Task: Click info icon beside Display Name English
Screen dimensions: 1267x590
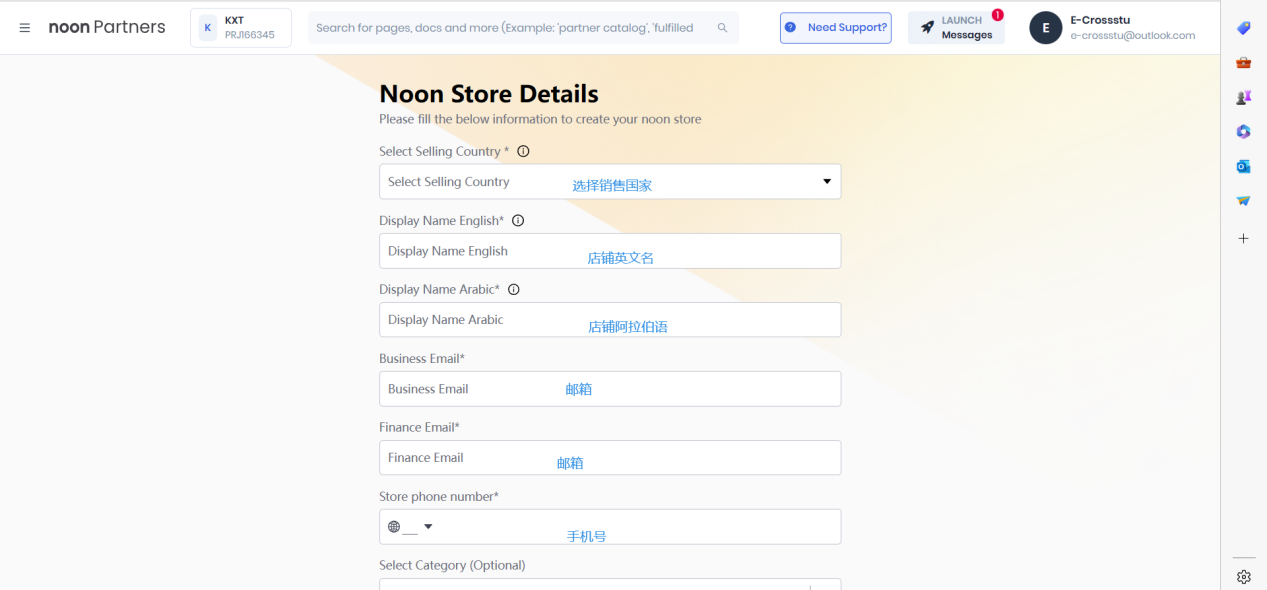Action: [518, 221]
